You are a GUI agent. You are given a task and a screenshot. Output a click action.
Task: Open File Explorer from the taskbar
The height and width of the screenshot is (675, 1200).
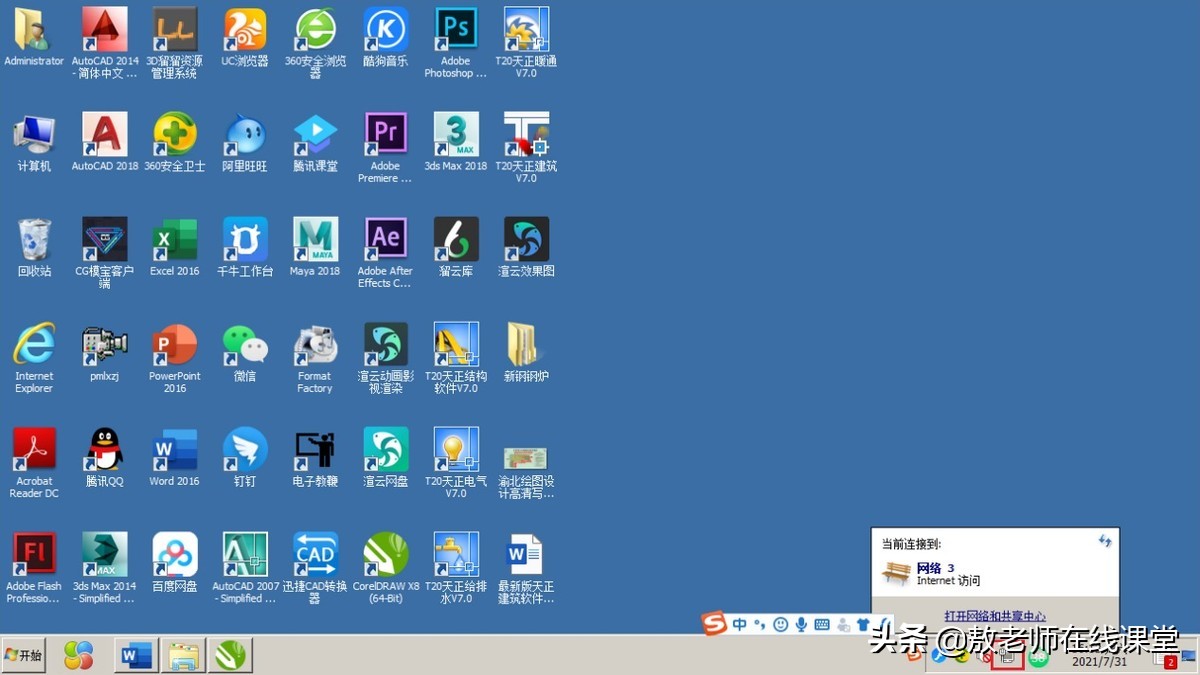coord(183,656)
